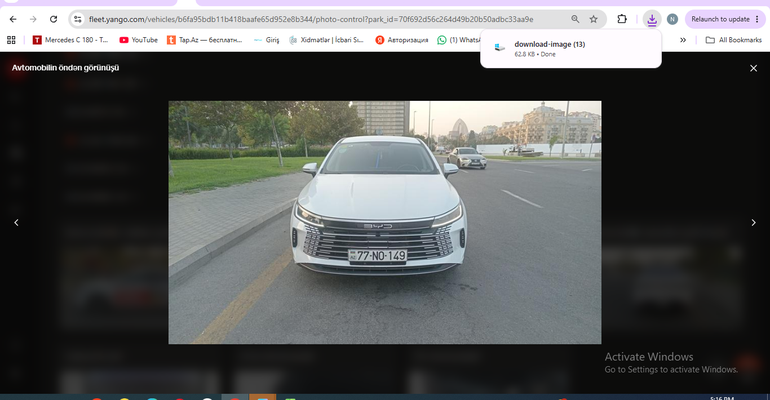Screen dimensions: 770x400
Task: Open the download-image (13) file entry
Action: pos(571,49)
